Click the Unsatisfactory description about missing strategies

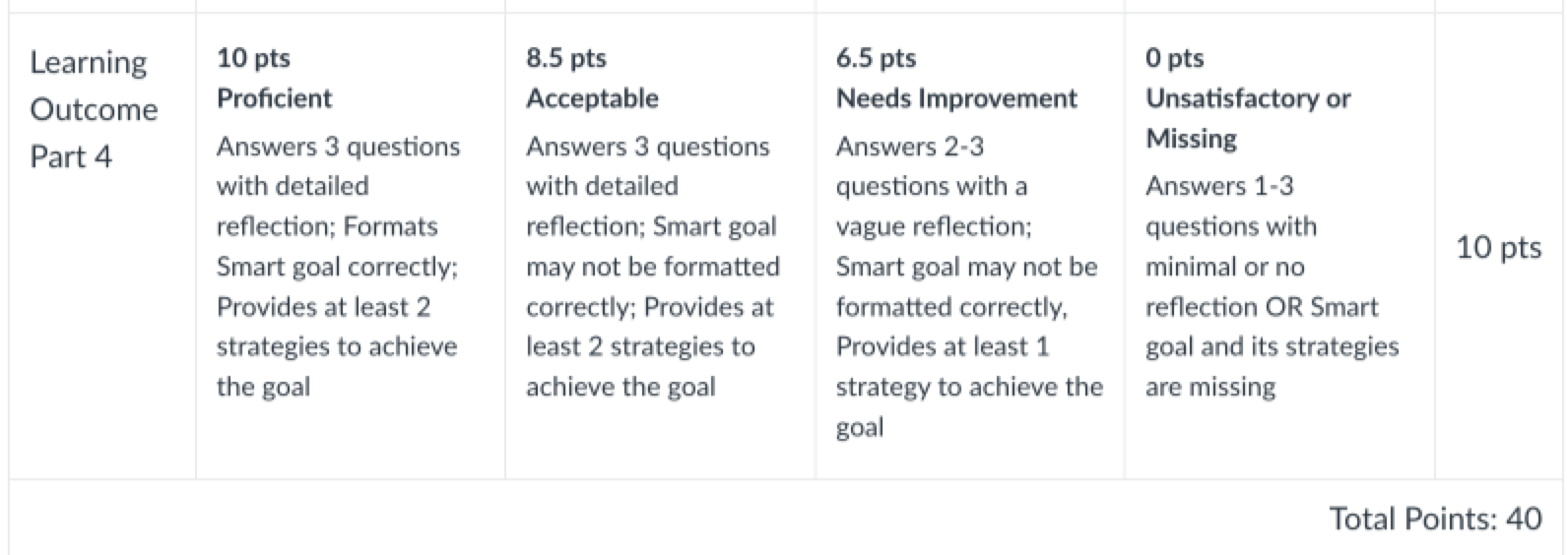pyautogui.click(x=1272, y=285)
